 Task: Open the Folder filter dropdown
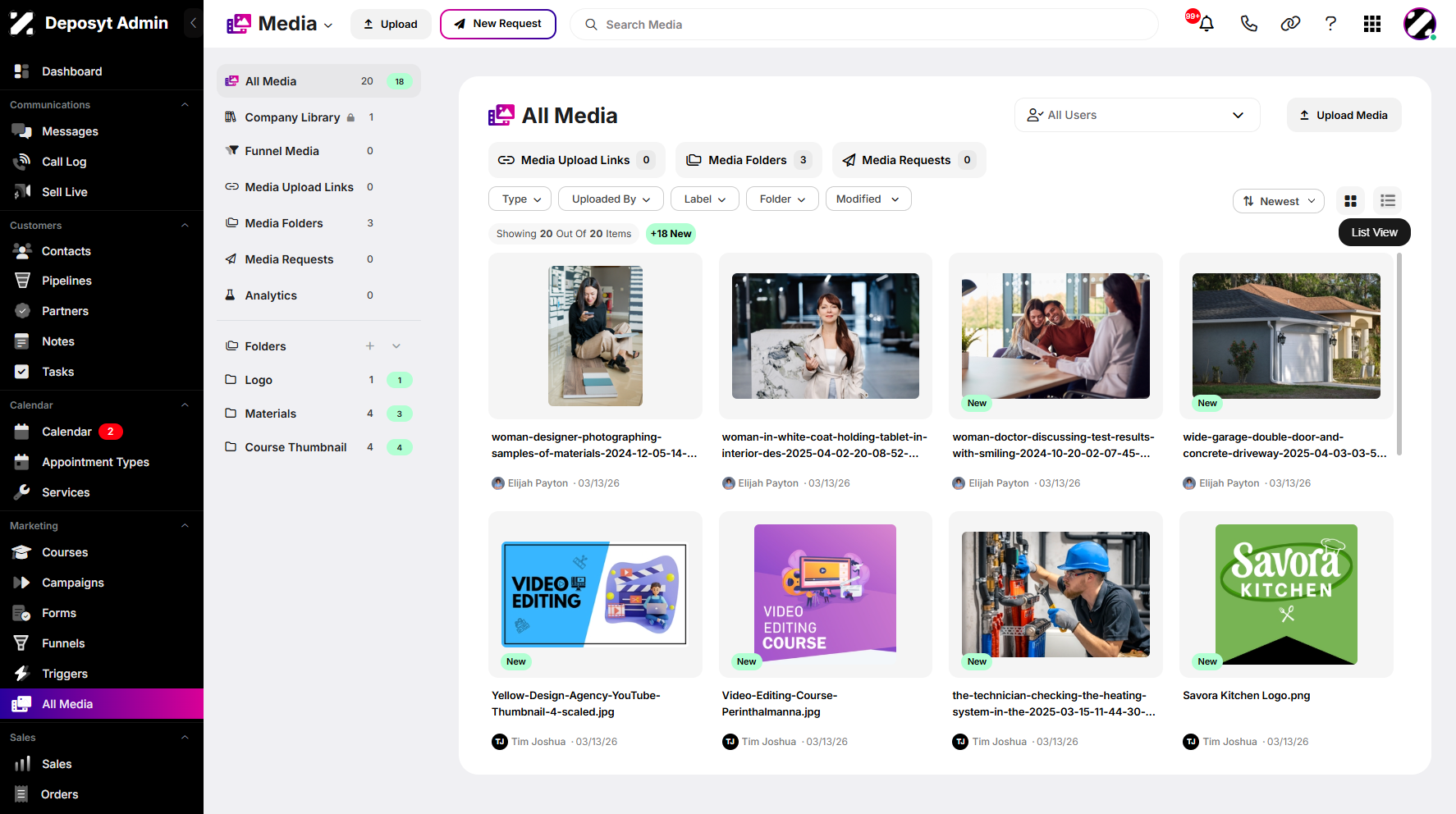click(x=782, y=199)
